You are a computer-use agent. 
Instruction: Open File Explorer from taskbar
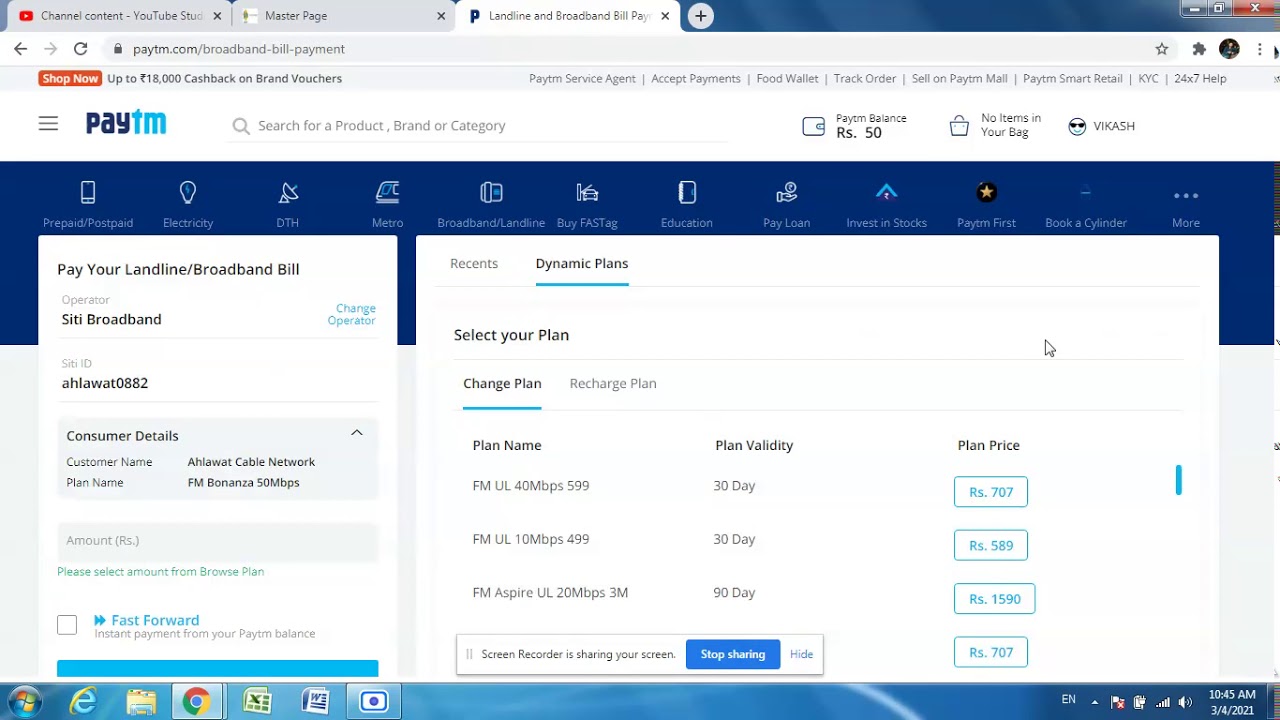(x=141, y=701)
